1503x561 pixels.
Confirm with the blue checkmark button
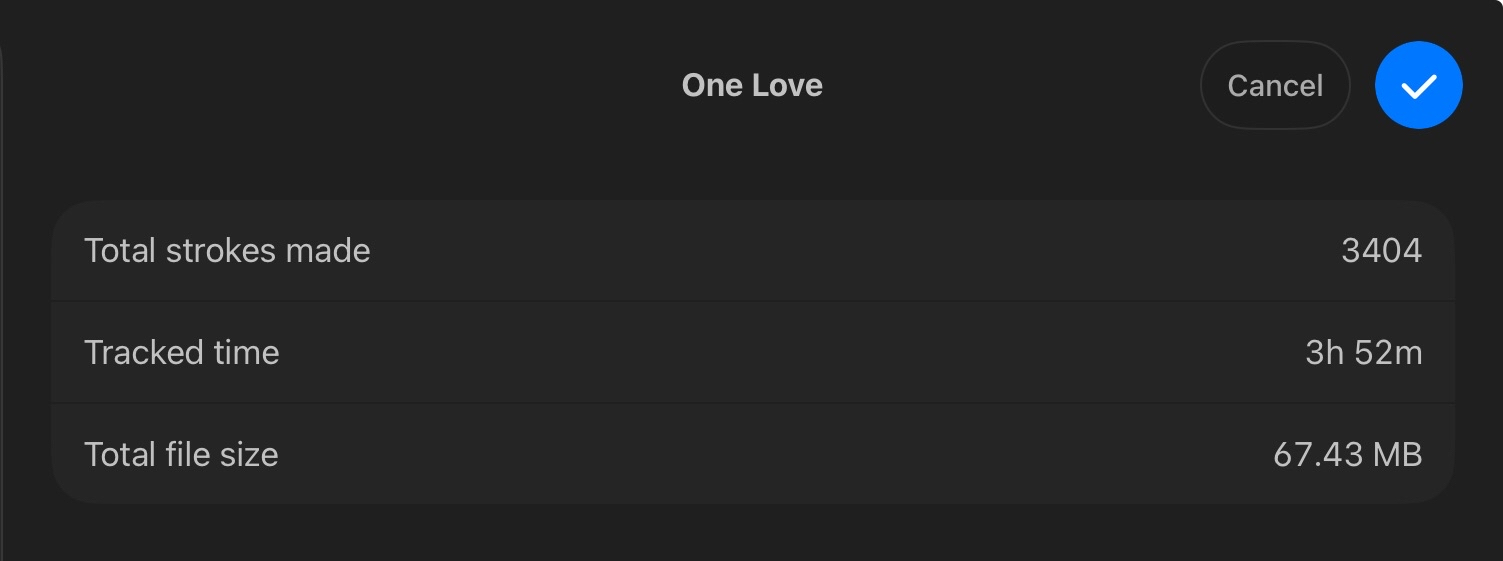coord(1418,86)
